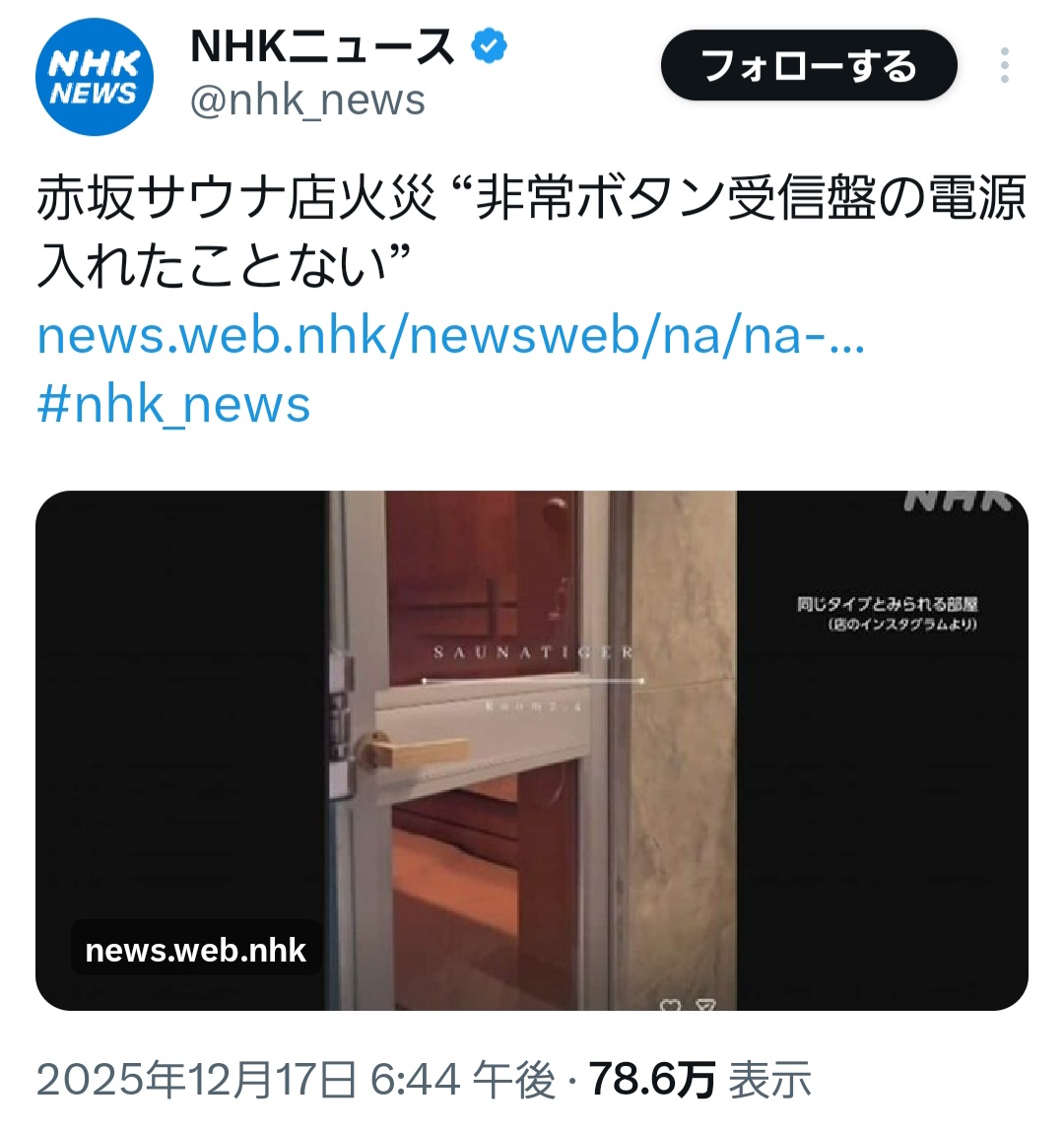
Task: Click the NHK watermark on the image
Action: [958, 499]
